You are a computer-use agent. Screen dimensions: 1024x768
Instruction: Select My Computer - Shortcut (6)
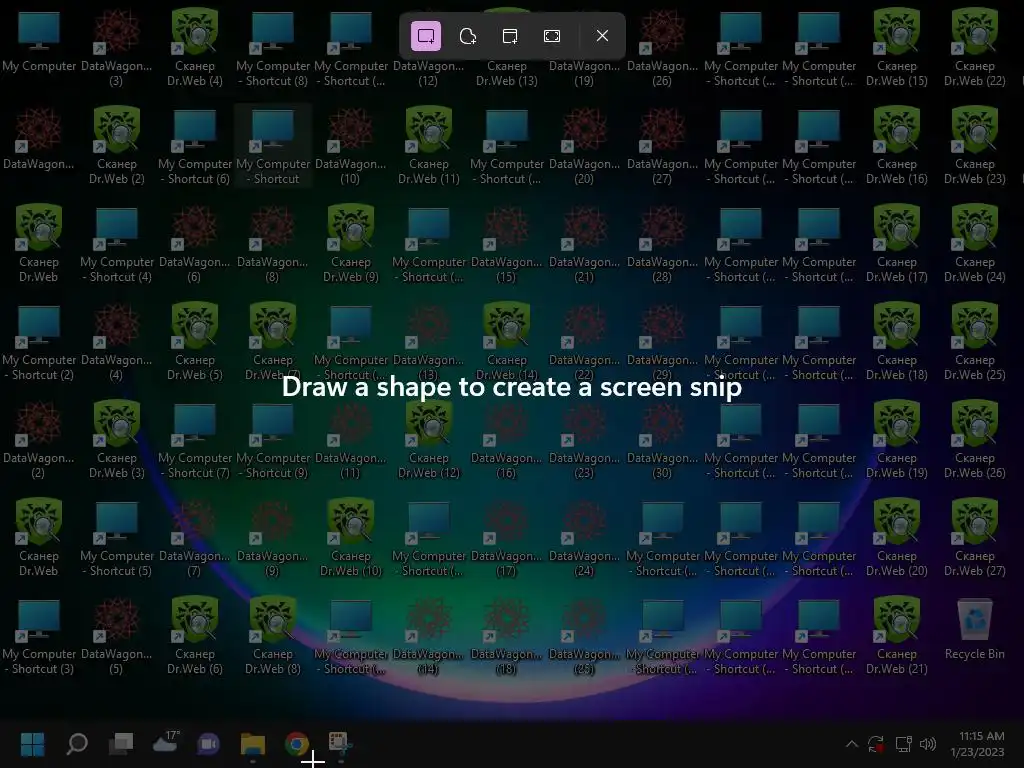(195, 146)
